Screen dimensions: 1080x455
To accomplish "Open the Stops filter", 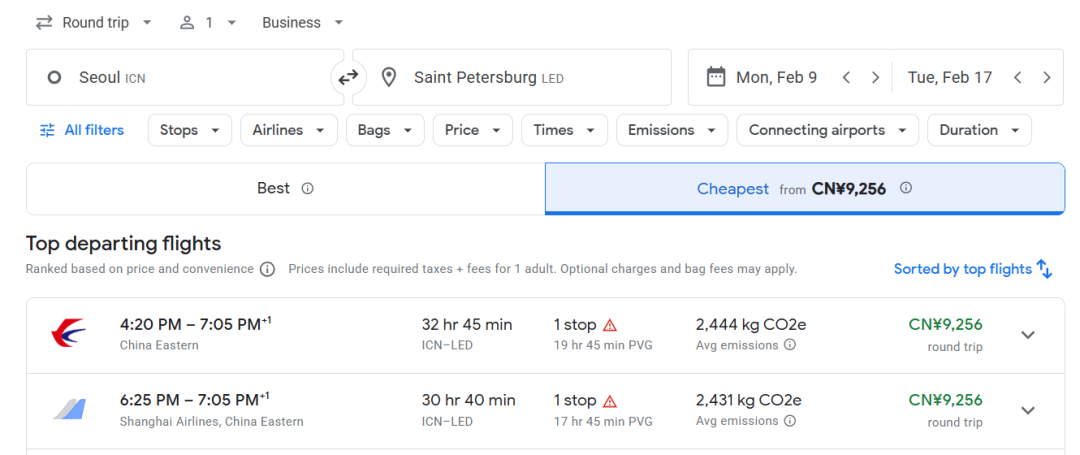I will (189, 130).
